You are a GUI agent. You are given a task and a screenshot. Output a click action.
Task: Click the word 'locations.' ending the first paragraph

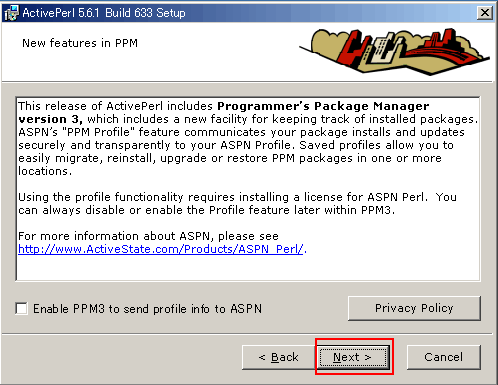pos(45,171)
